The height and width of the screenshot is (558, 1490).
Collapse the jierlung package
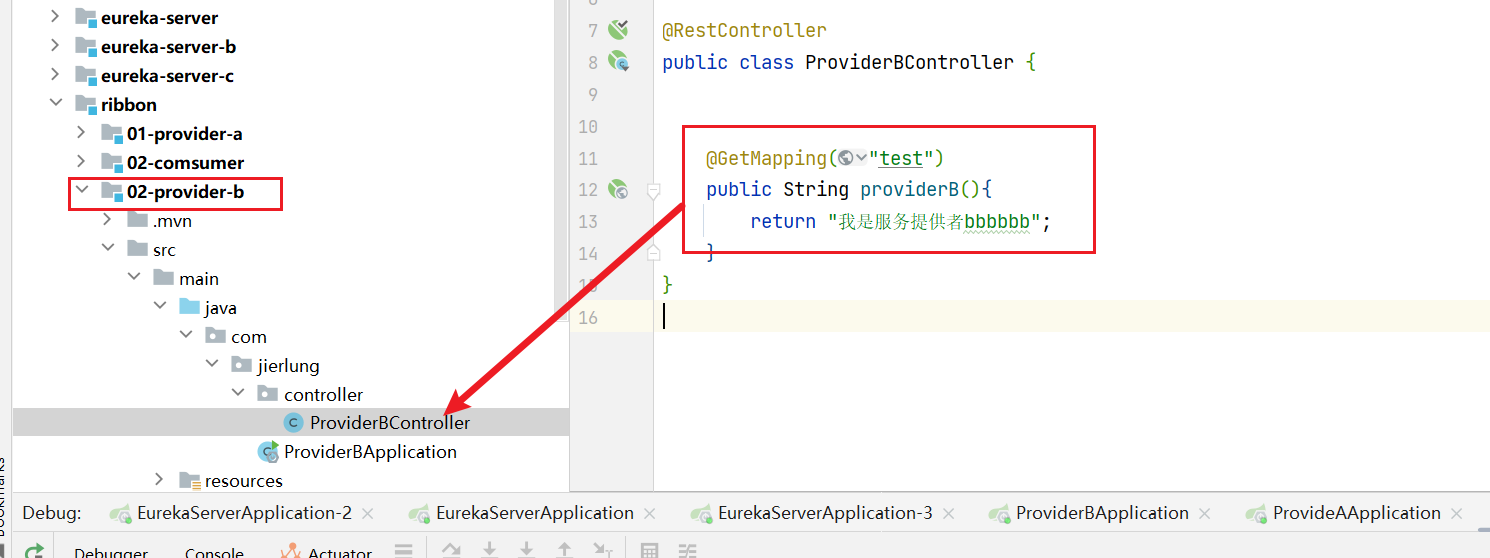[x=211, y=365]
